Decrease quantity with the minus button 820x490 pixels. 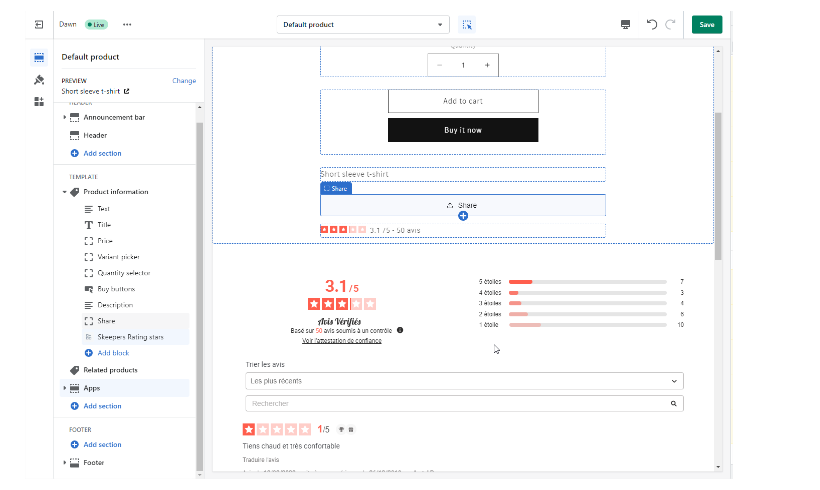click(439, 65)
